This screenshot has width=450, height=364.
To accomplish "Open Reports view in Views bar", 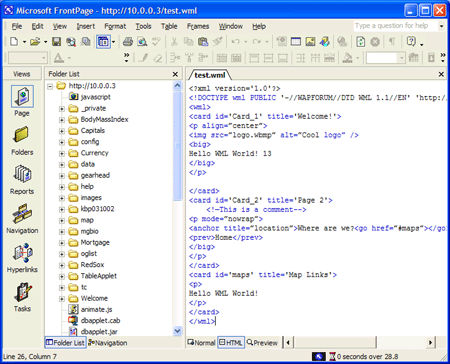I will tap(22, 180).
